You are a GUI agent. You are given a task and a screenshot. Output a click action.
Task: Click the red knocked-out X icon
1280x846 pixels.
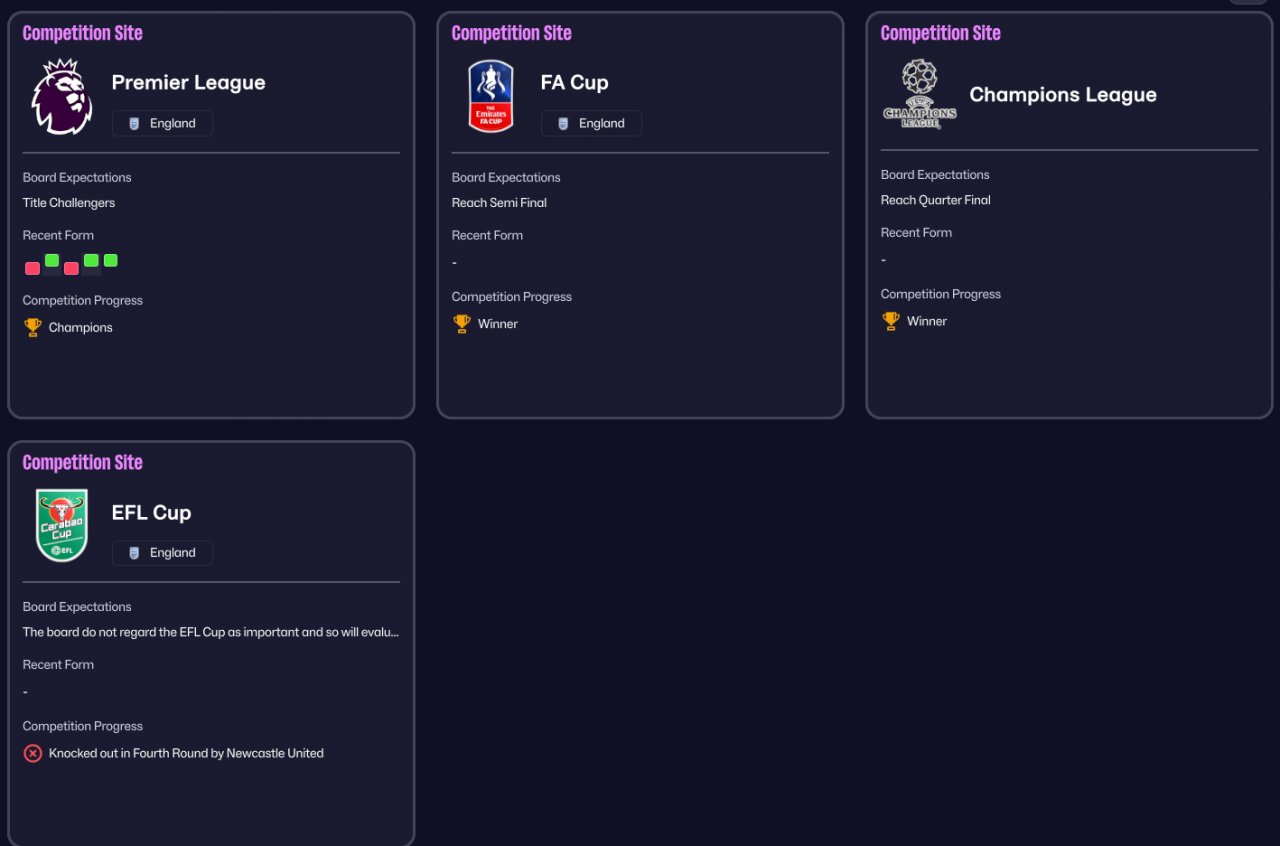[33, 753]
